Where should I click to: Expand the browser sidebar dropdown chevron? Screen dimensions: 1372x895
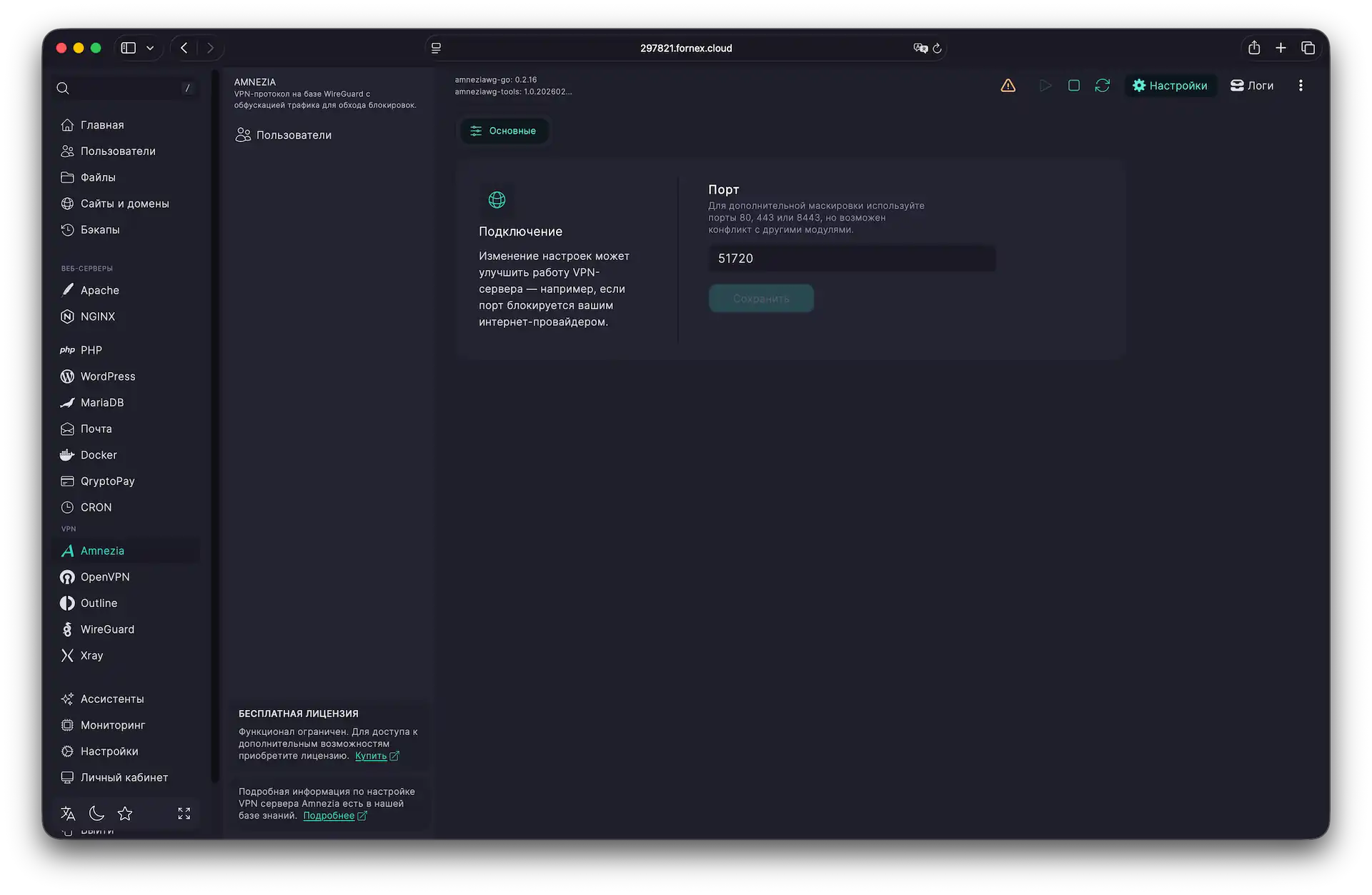pyautogui.click(x=150, y=48)
